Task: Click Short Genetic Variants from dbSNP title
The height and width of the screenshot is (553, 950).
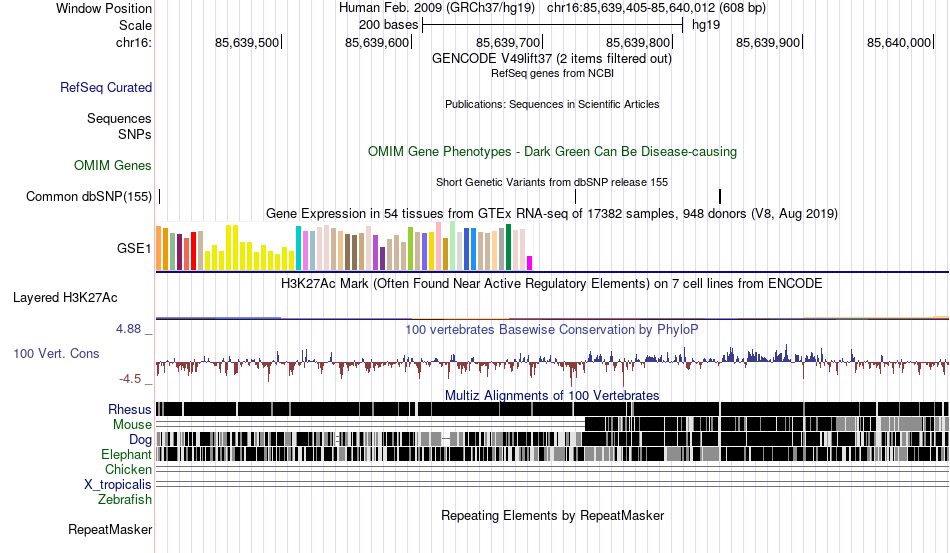Action: 552,182
